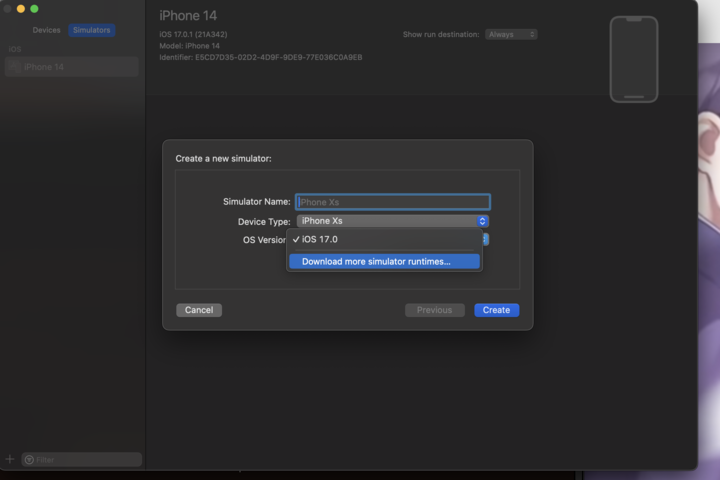
Task: Click the iPhone 14 heading title
Action: [188, 16]
